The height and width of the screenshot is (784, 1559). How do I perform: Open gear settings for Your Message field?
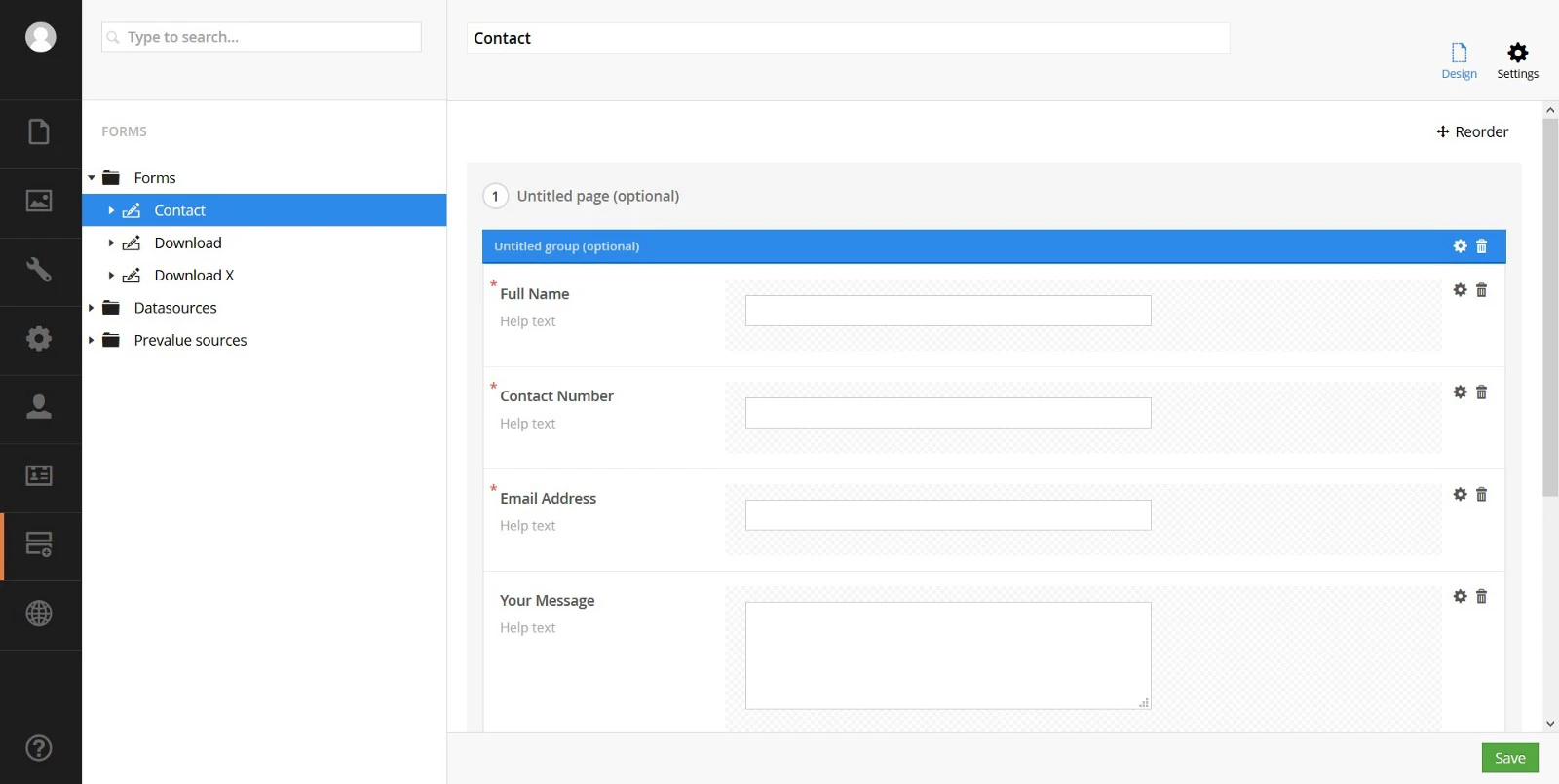pyautogui.click(x=1460, y=597)
